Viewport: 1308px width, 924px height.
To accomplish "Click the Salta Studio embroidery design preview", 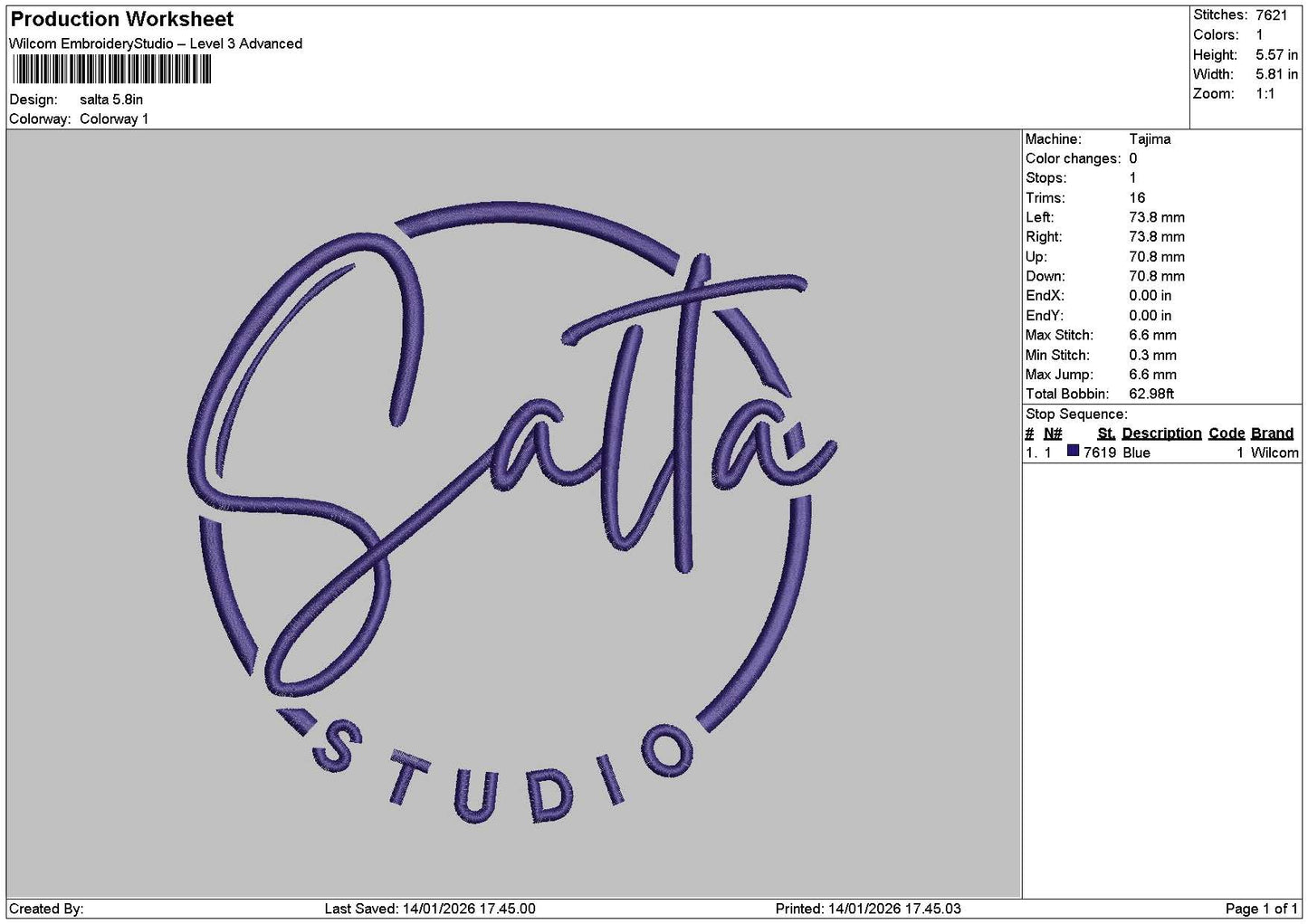I will pos(513,514).
